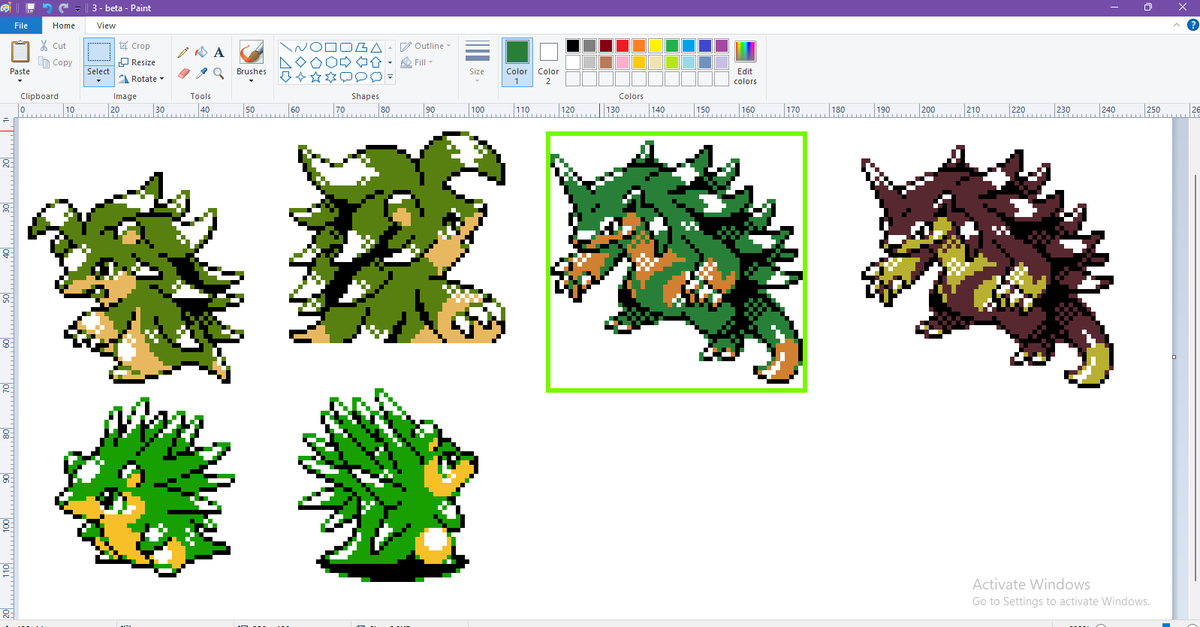Choose the Four-point star shape
This screenshot has width=1200, height=627.
tap(300, 77)
